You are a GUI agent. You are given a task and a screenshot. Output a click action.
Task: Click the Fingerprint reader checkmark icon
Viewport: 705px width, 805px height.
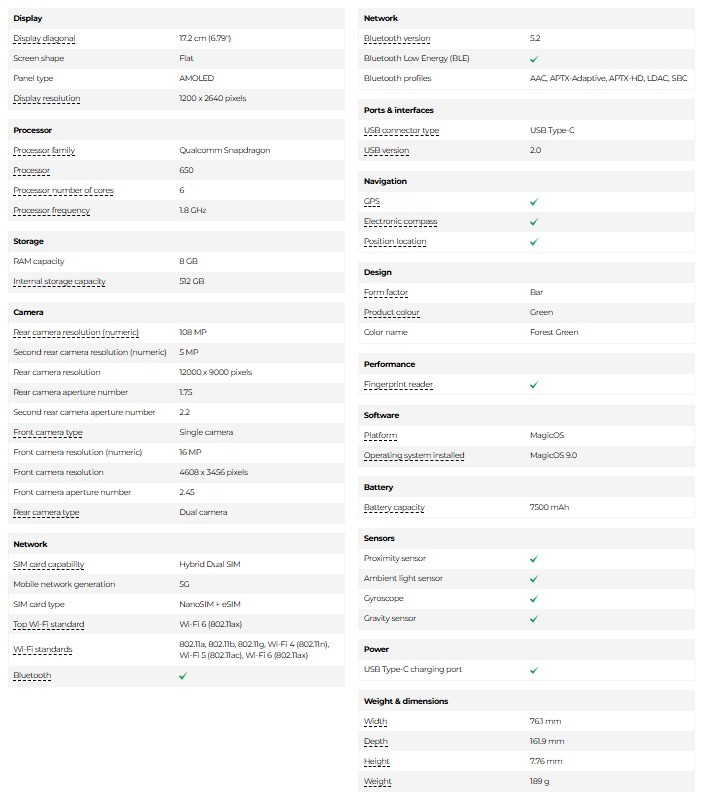[x=534, y=385]
